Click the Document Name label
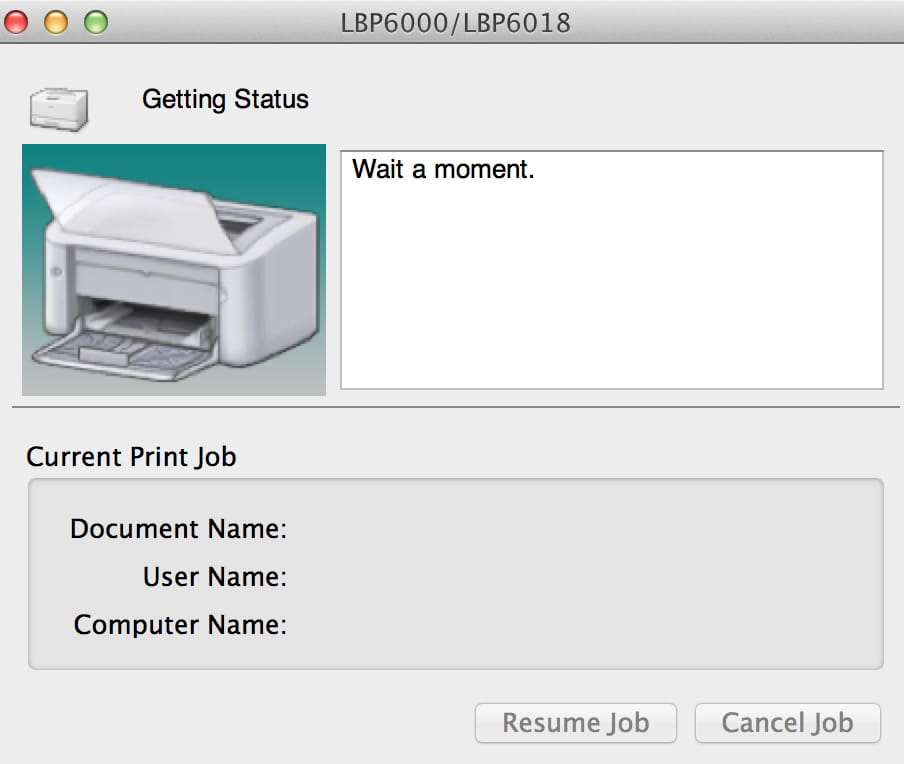 (x=178, y=528)
